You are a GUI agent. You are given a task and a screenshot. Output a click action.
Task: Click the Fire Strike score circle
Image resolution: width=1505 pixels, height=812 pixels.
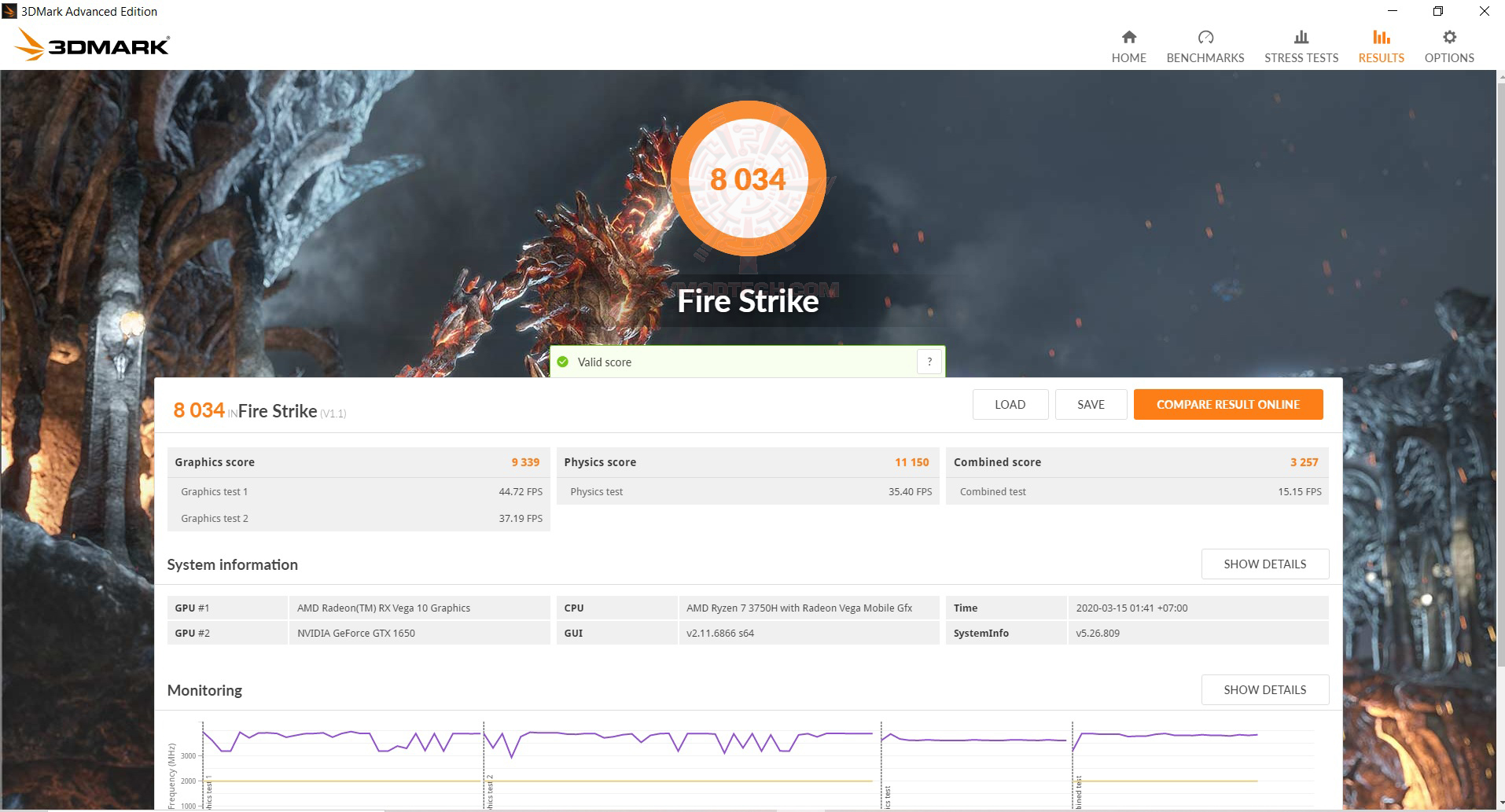point(748,179)
